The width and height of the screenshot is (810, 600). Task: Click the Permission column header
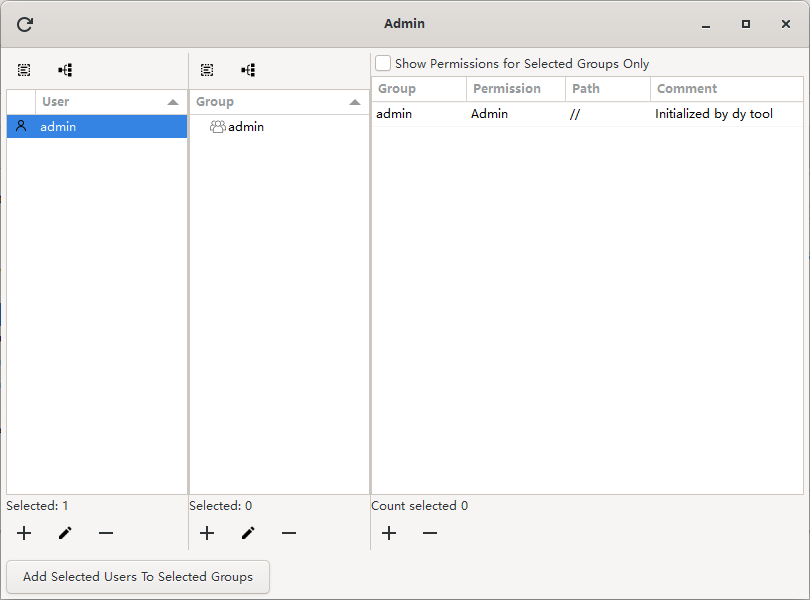coord(513,88)
